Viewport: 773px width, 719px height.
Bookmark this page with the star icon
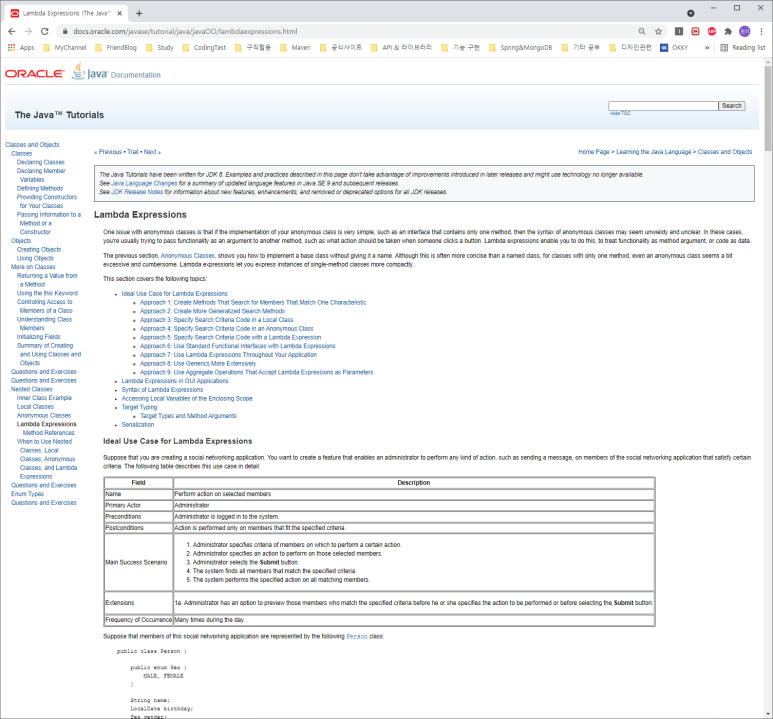coord(658,31)
